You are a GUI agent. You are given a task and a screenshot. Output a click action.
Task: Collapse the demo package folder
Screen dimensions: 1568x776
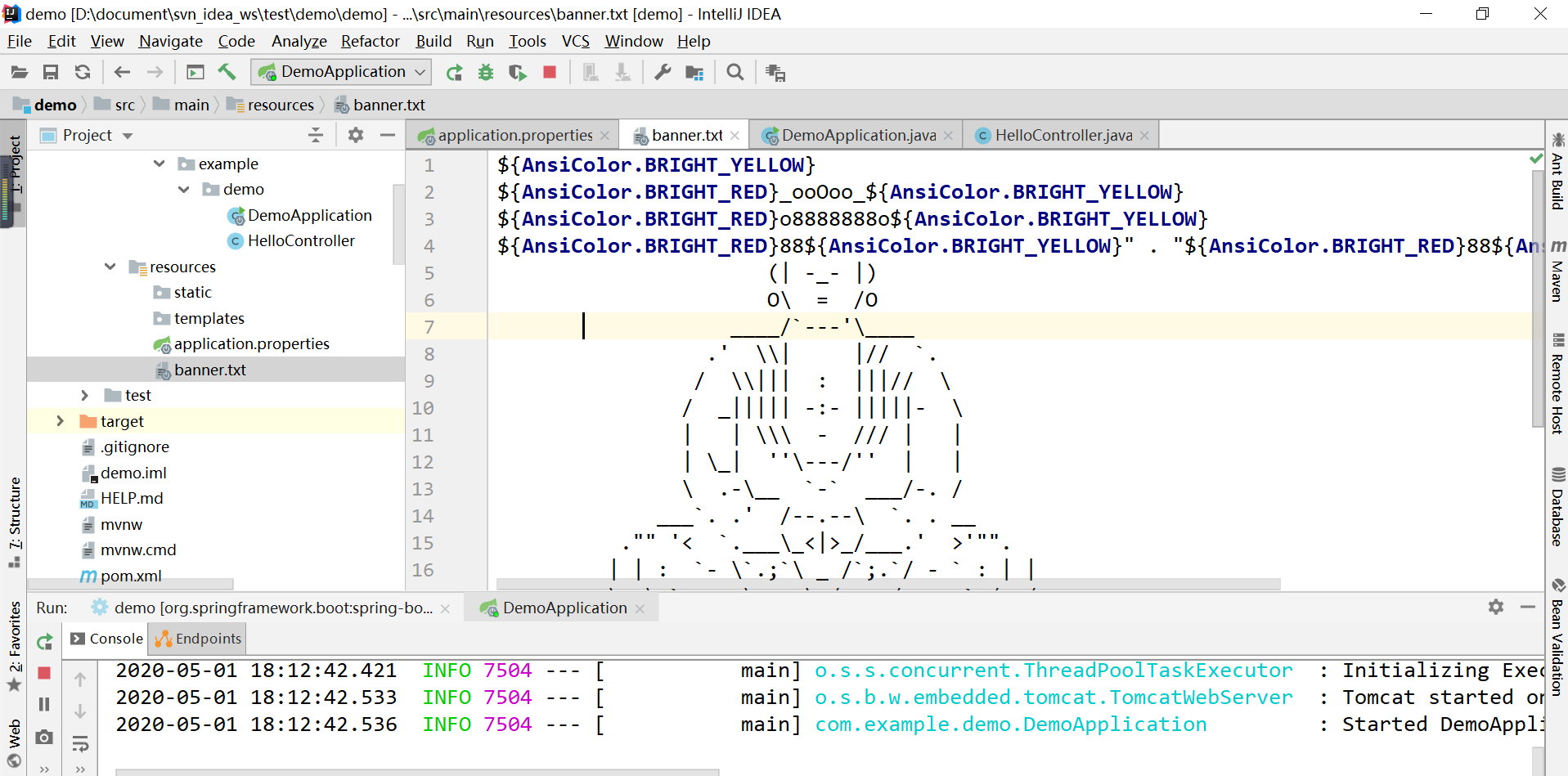click(184, 189)
